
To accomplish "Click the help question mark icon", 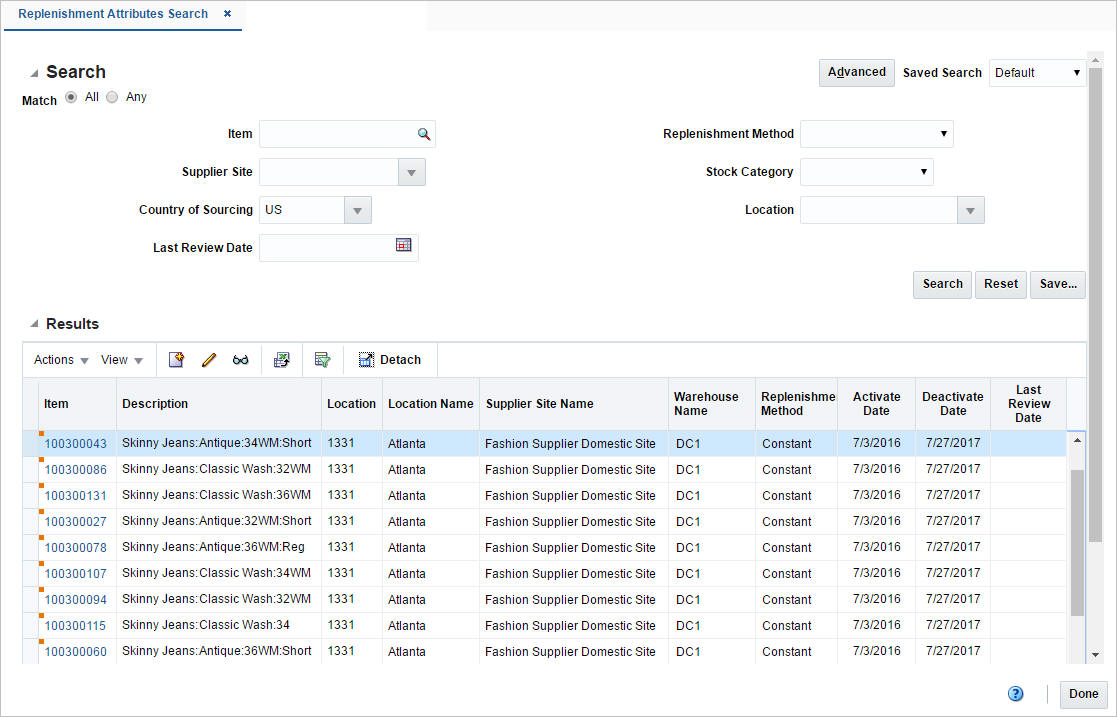I will (x=1015, y=693).
